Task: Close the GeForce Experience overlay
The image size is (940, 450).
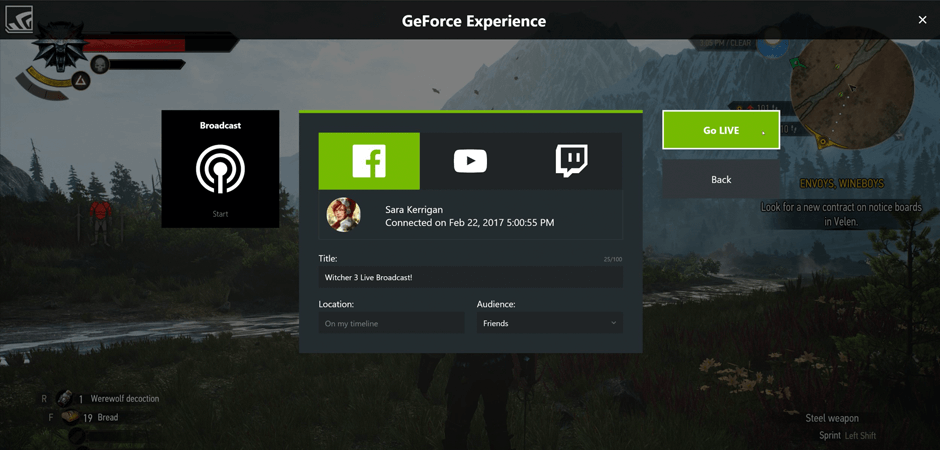Action: coord(922,20)
